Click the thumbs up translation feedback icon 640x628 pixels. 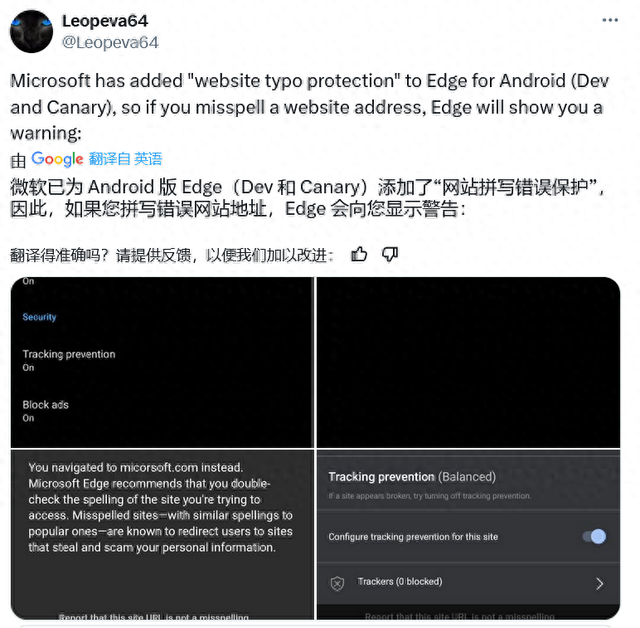click(359, 255)
